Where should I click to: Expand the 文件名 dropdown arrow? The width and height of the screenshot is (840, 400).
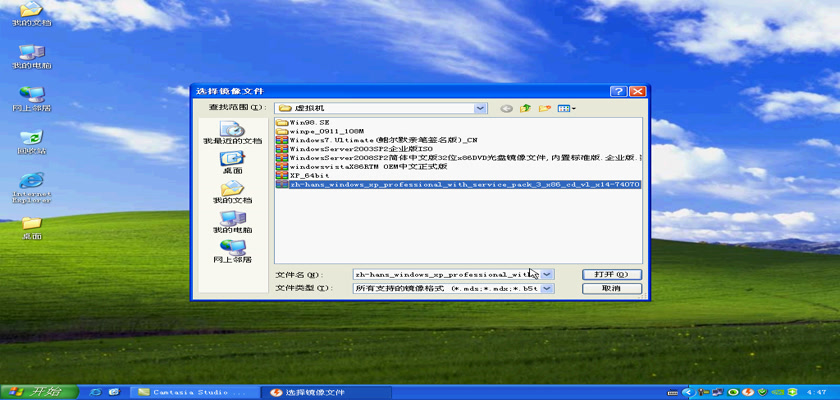(x=546, y=273)
